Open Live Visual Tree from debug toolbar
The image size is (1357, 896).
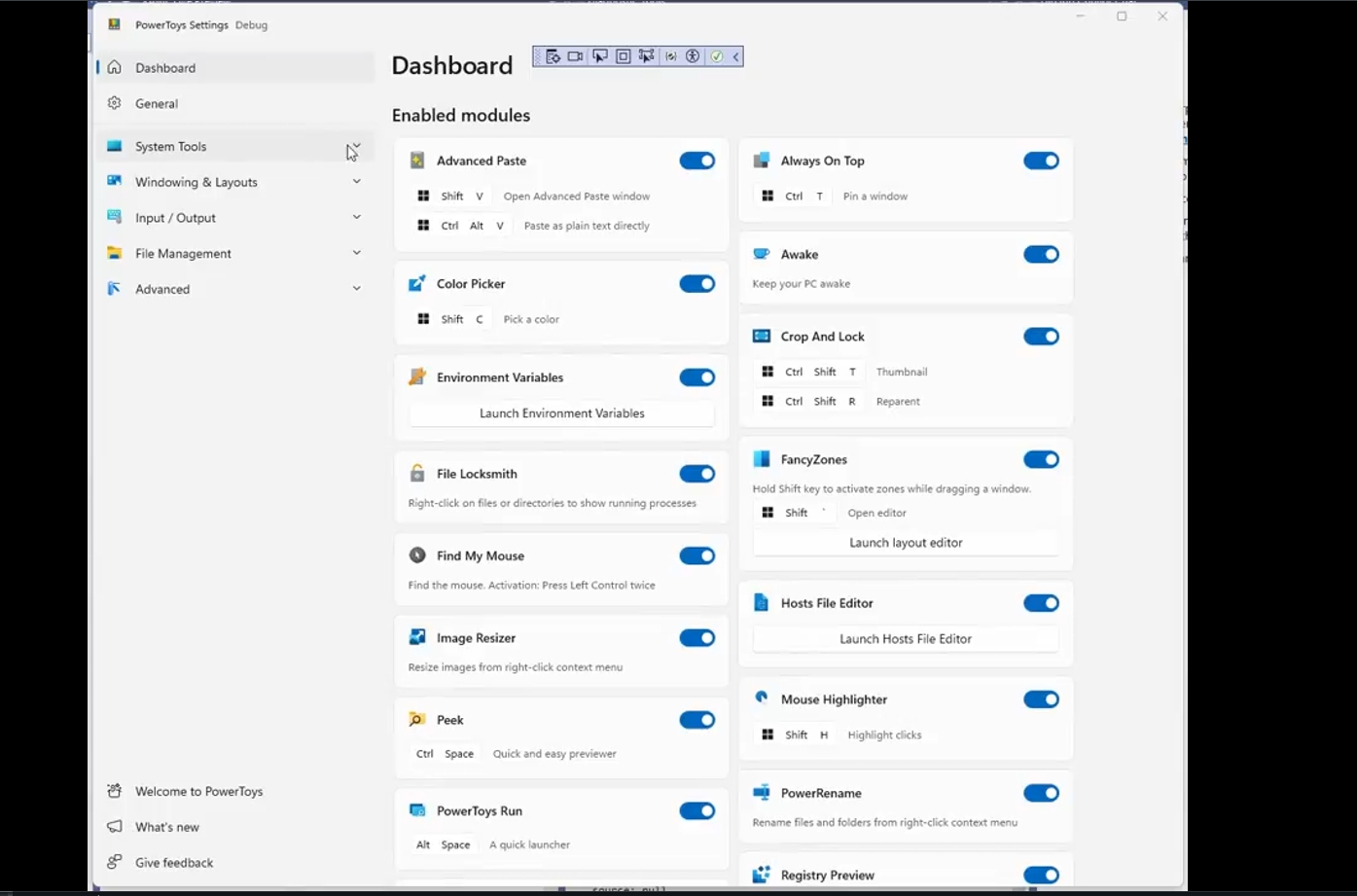553,56
